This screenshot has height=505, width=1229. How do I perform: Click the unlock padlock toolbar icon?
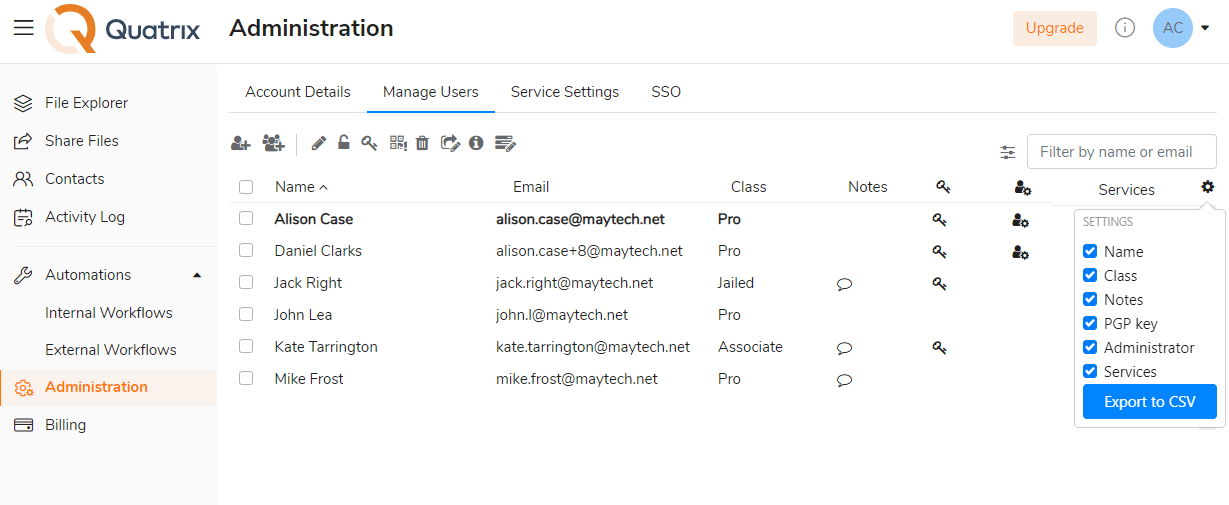[344, 142]
